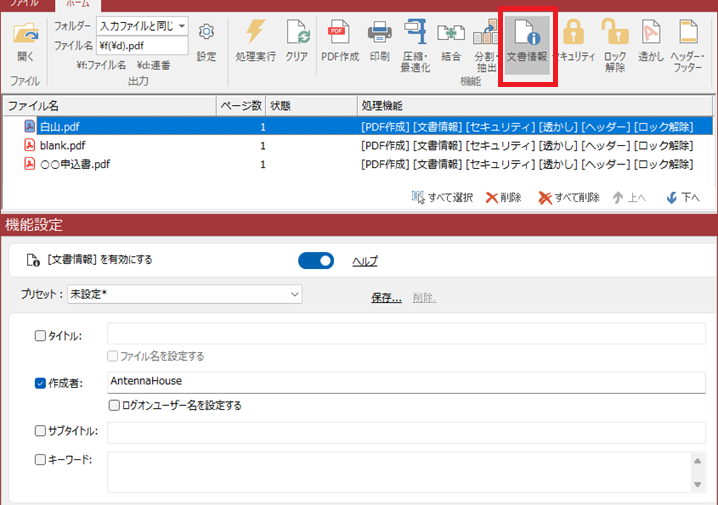Click the ファイル名 output name field
This screenshot has width=718, height=505.
pos(142,46)
